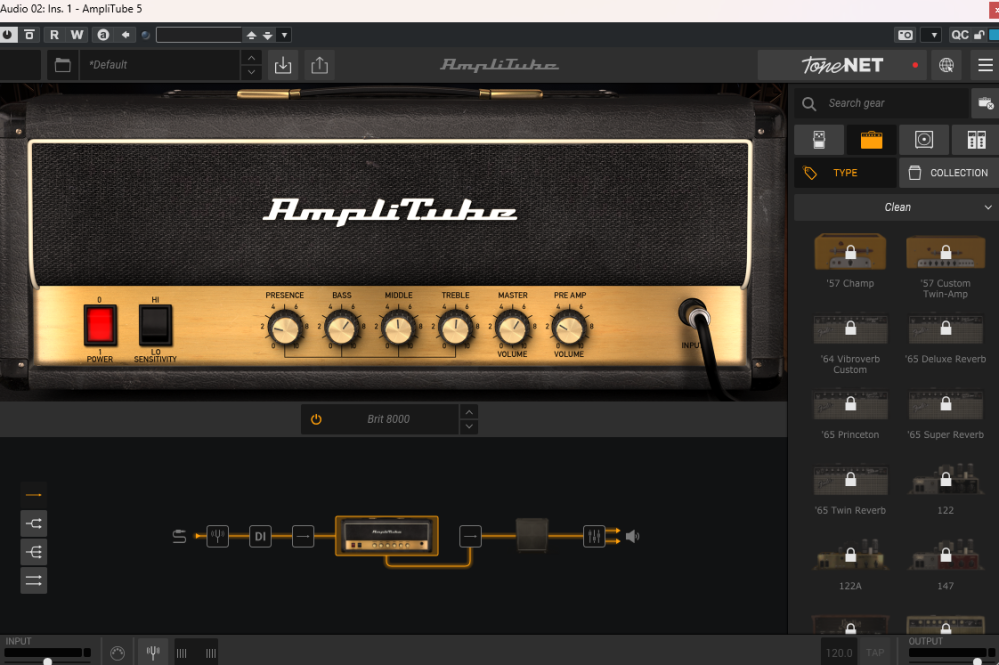Enable Read automation (R) button
The image size is (999, 665).
tap(54, 35)
